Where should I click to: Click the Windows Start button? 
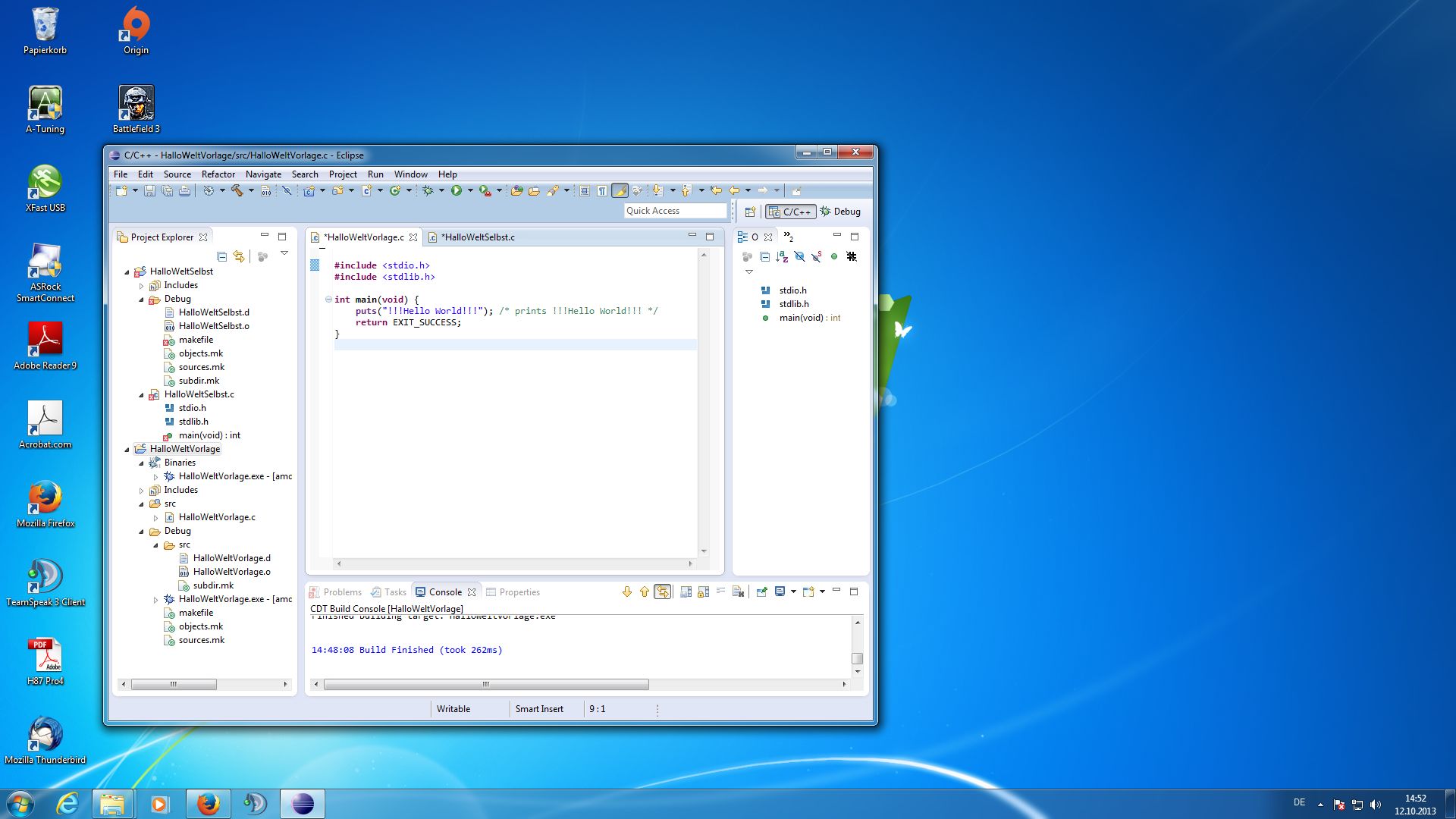pyautogui.click(x=20, y=804)
